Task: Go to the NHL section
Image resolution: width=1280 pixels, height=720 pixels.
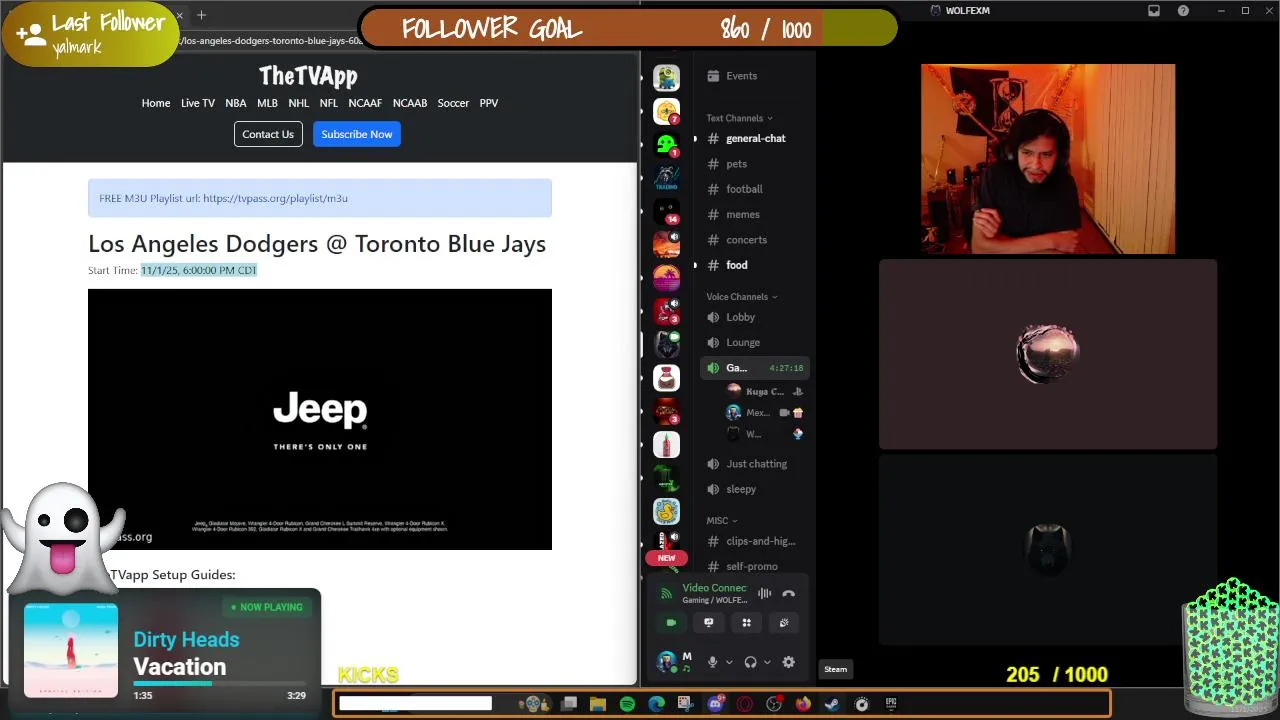Action: (299, 103)
